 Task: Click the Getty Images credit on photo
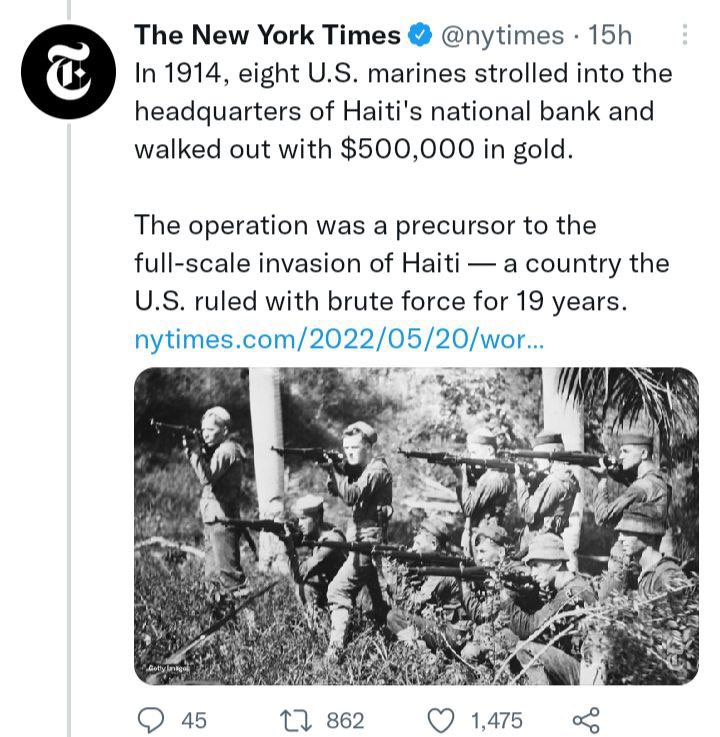click(161, 669)
